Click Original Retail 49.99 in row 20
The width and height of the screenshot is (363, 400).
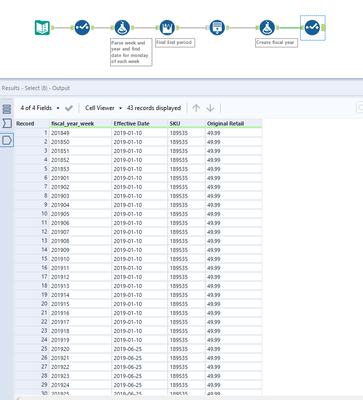pos(233,304)
